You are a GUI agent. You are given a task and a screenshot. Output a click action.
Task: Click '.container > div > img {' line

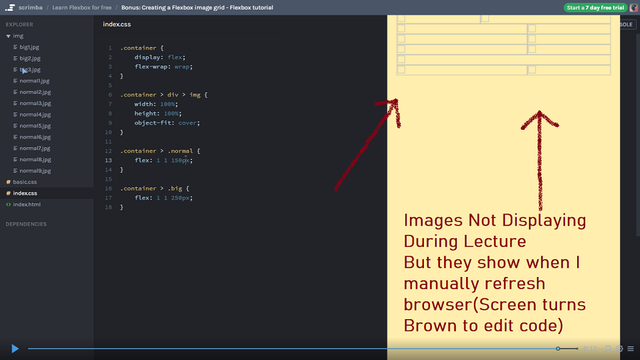(164, 95)
